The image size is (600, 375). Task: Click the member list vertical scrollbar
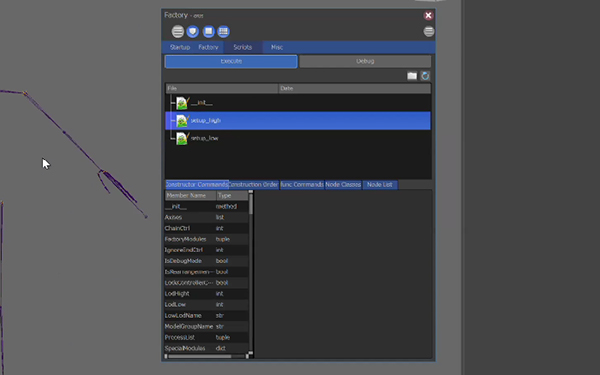coord(251,272)
